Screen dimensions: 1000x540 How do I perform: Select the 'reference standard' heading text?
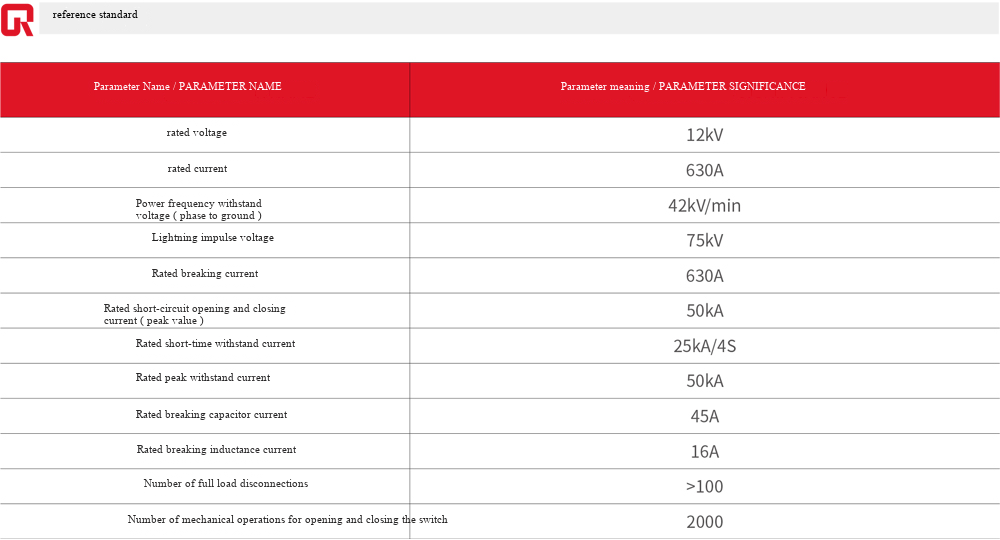pos(95,15)
